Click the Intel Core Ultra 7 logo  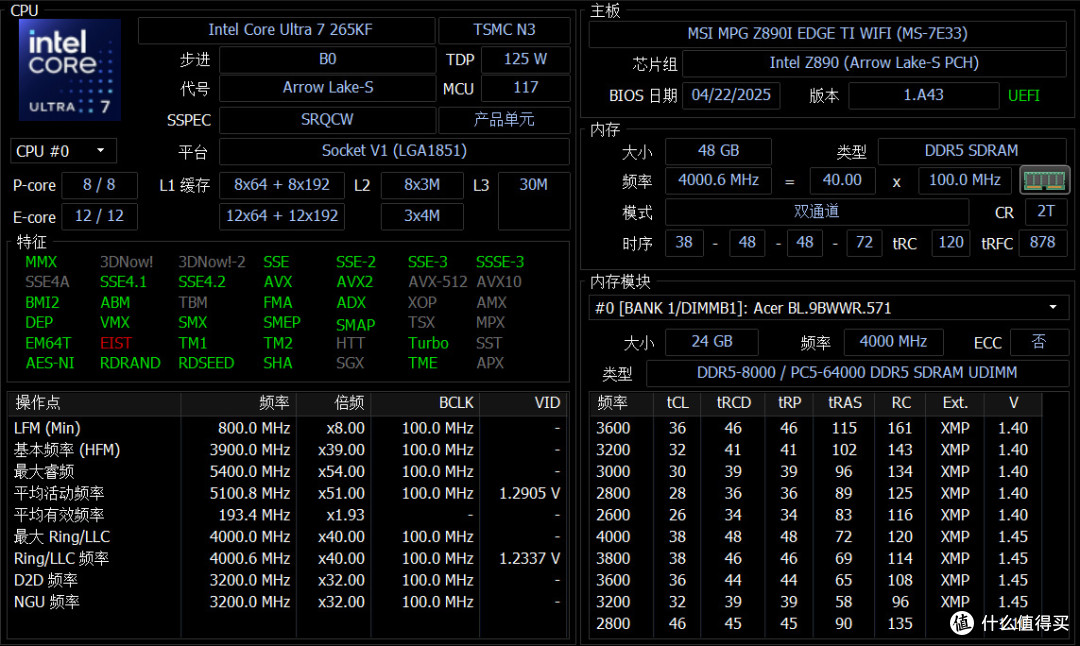point(70,70)
